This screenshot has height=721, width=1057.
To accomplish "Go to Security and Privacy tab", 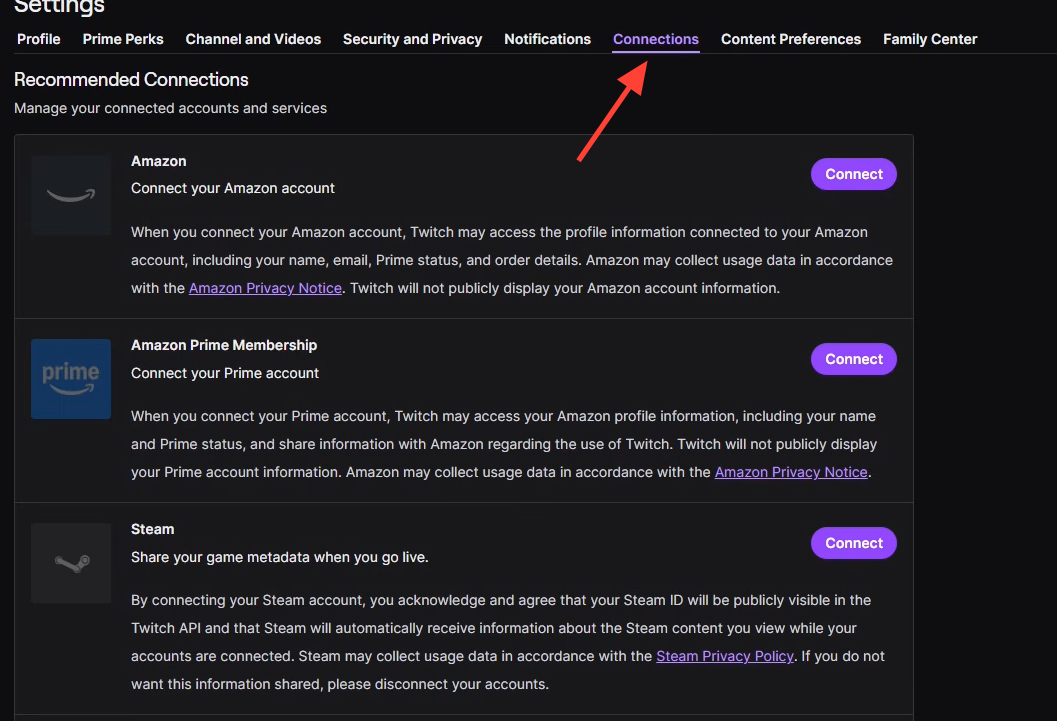I will point(413,39).
